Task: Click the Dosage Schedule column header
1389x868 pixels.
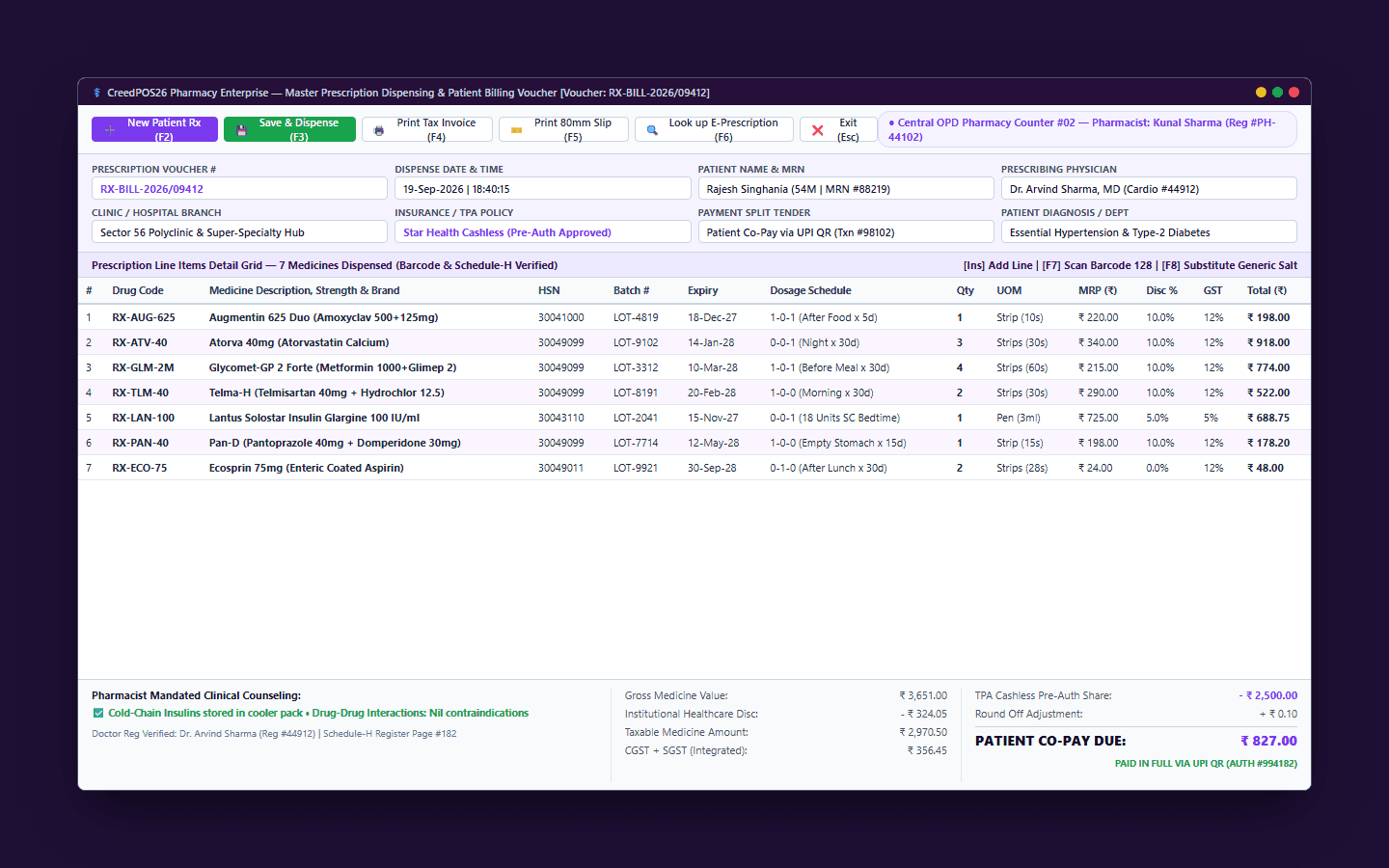Action: (x=810, y=290)
